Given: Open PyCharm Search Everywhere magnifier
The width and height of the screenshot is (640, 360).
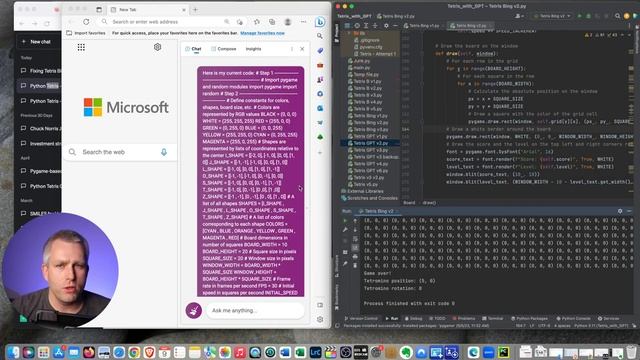Looking at the screenshot, I should point(618,16).
